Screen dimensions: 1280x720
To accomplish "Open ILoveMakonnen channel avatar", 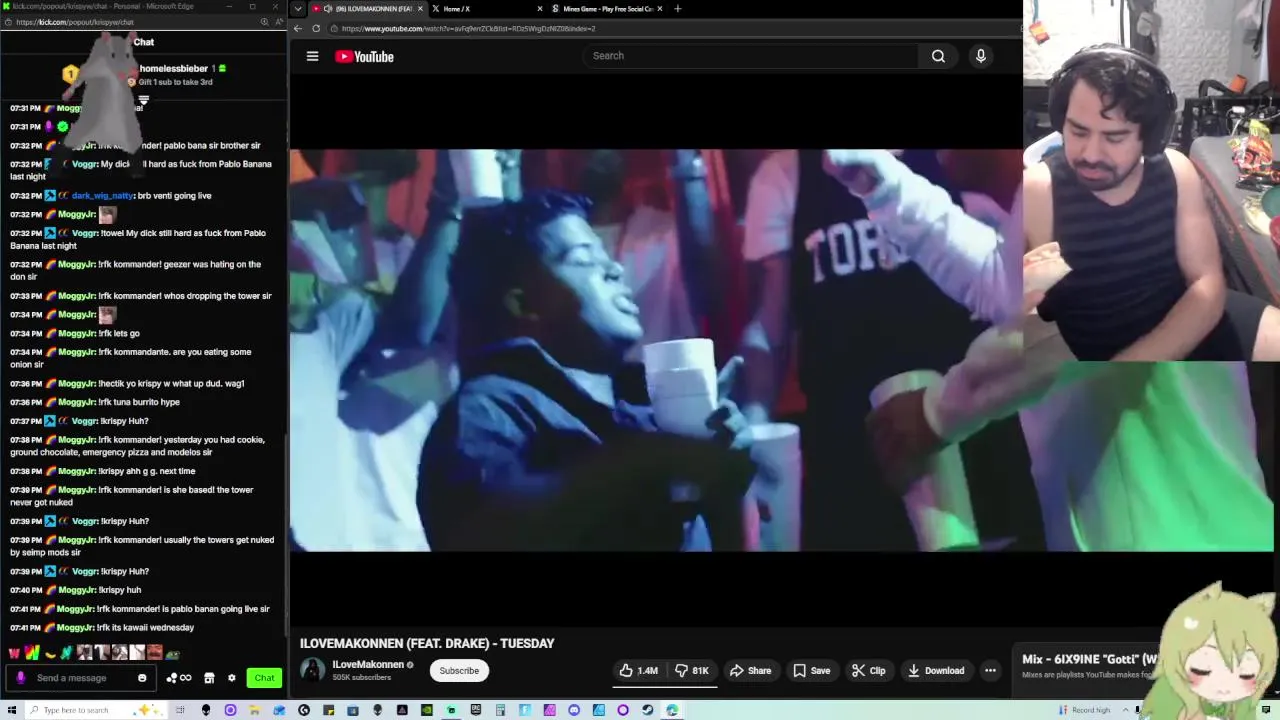I will pos(313,671).
